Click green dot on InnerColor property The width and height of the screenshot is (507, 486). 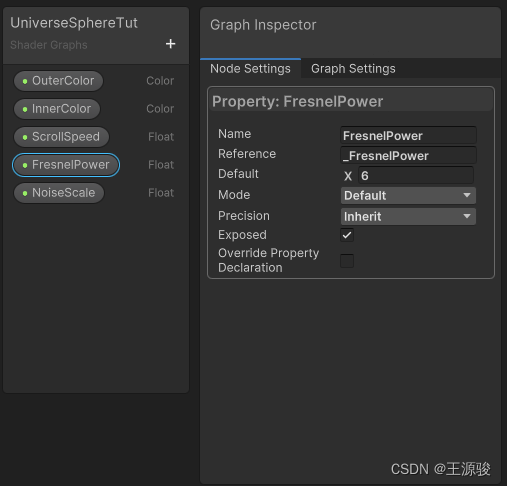coord(25,109)
